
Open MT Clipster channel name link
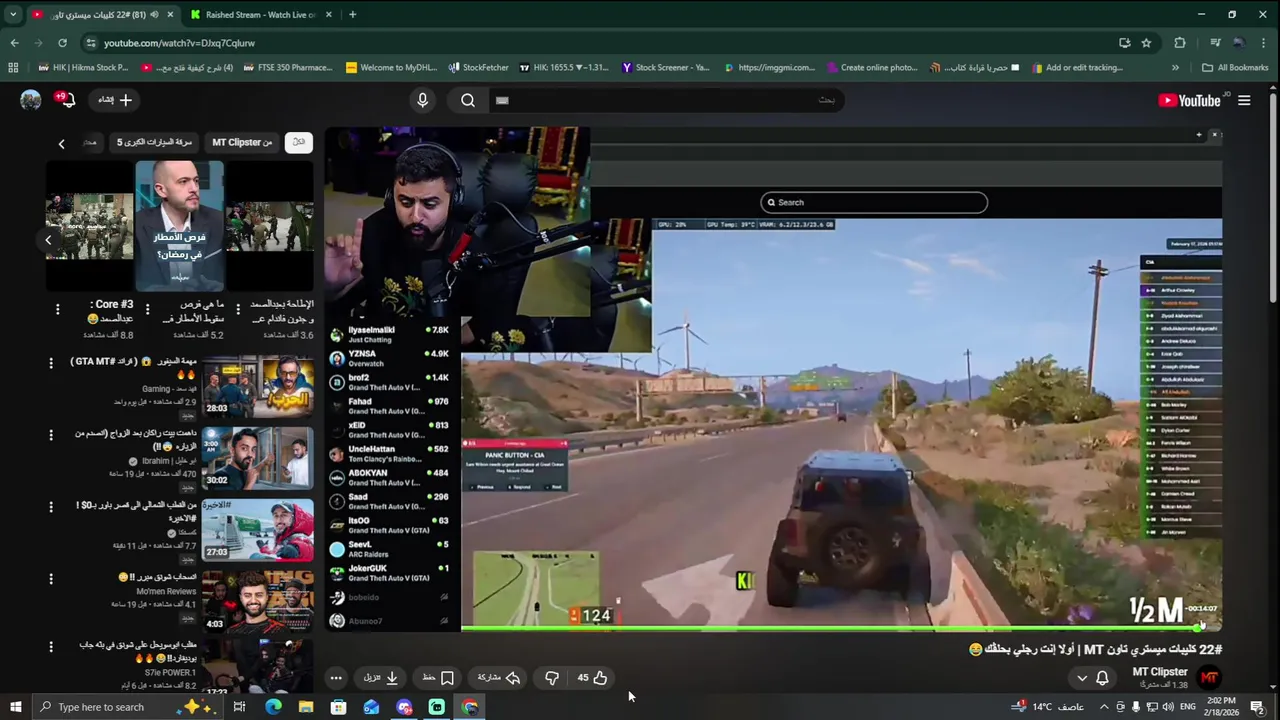pos(1160,672)
